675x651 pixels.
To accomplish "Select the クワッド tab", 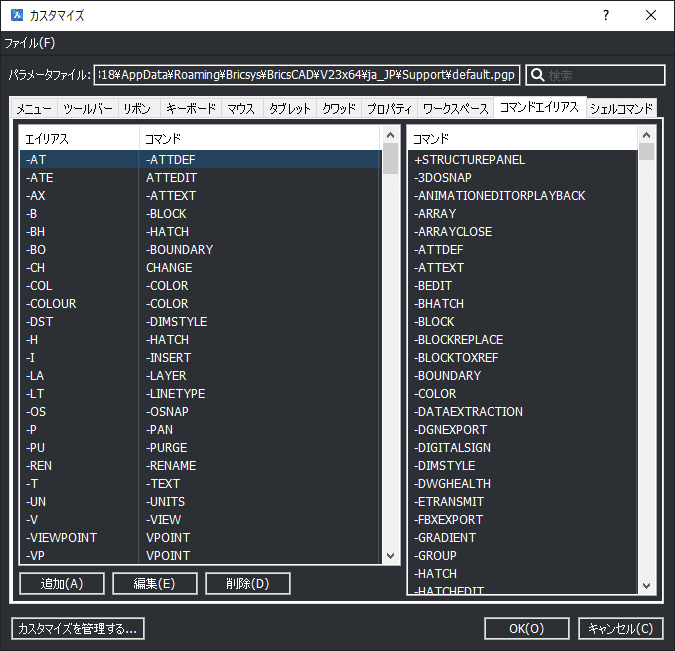I will click(x=339, y=108).
